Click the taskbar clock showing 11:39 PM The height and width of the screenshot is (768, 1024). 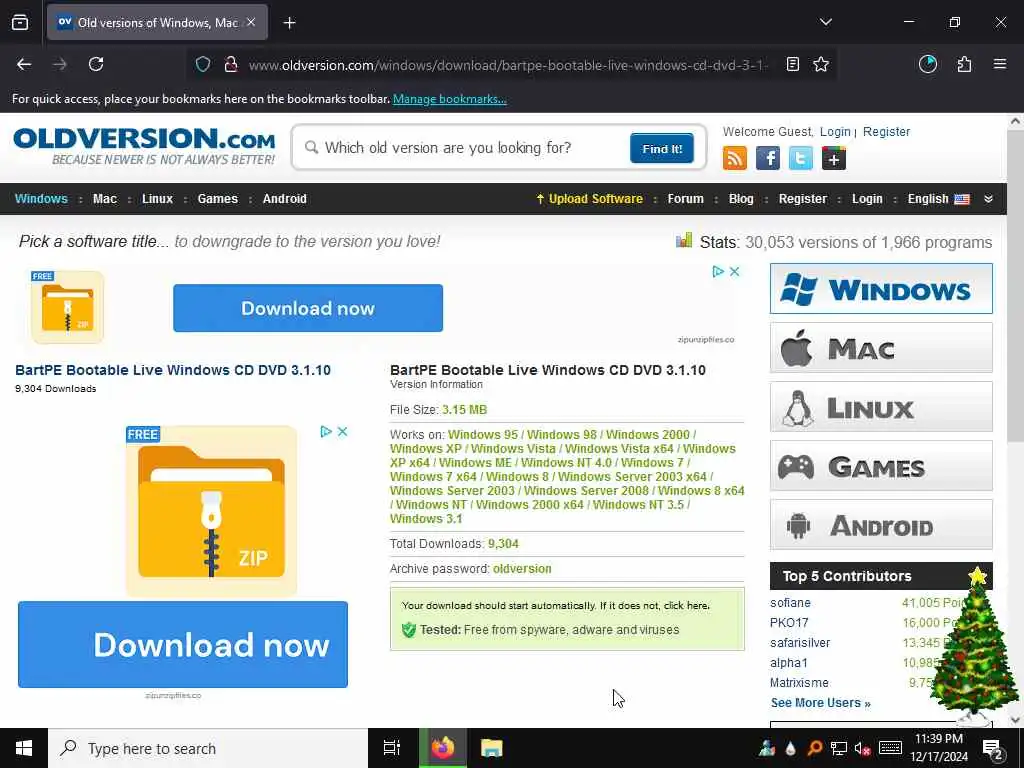click(x=938, y=748)
